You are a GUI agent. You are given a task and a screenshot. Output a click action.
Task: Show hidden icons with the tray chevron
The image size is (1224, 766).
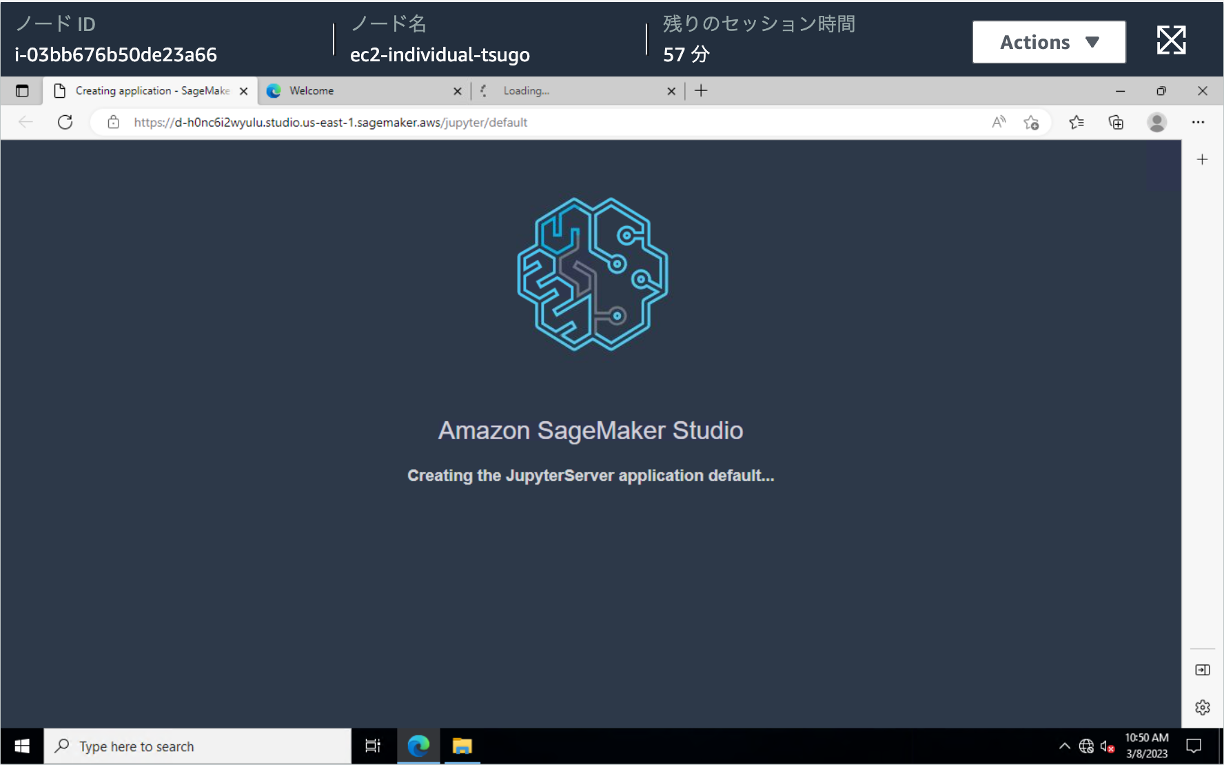(1065, 745)
